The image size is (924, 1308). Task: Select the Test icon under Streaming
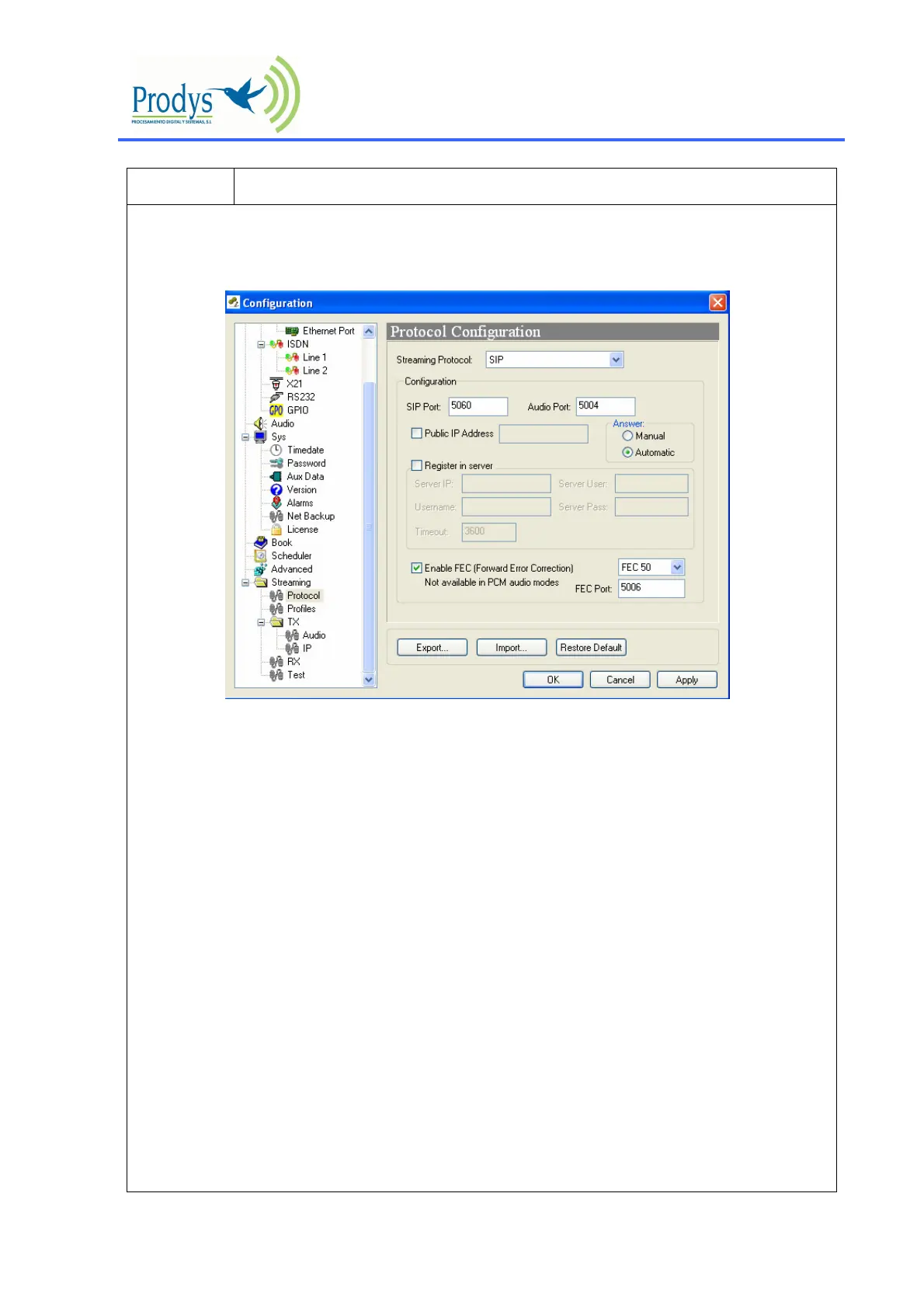[x=276, y=675]
